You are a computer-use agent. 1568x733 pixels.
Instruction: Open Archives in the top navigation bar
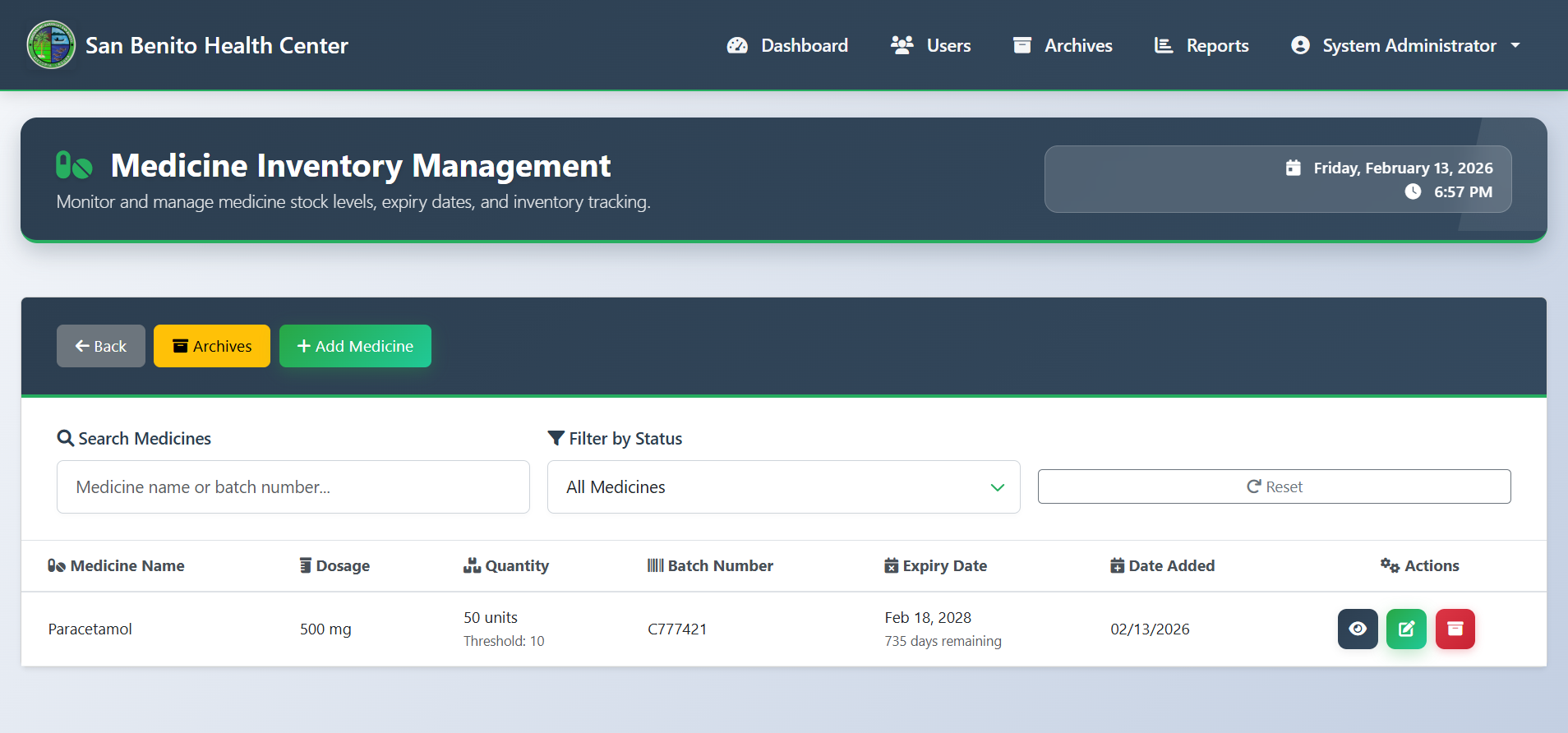(1062, 45)
